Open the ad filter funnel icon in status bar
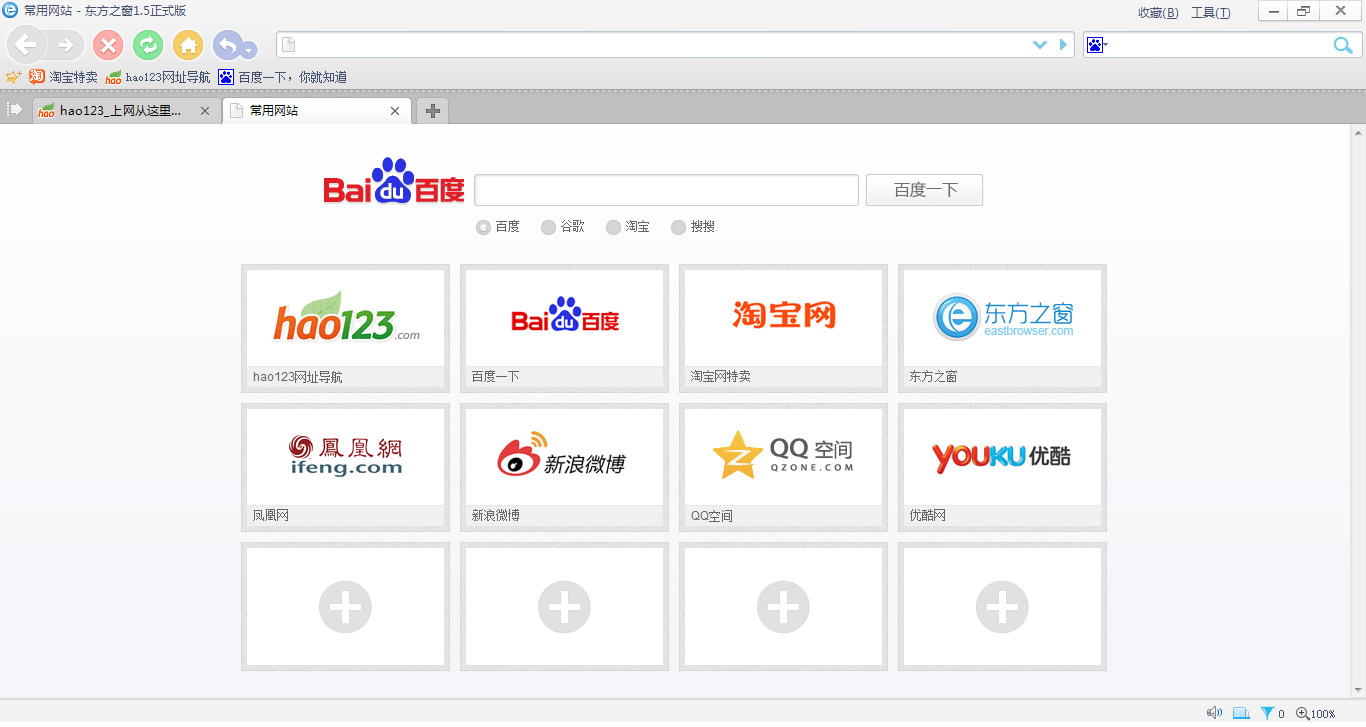 pyautogui.click(x=1267, y=713)
